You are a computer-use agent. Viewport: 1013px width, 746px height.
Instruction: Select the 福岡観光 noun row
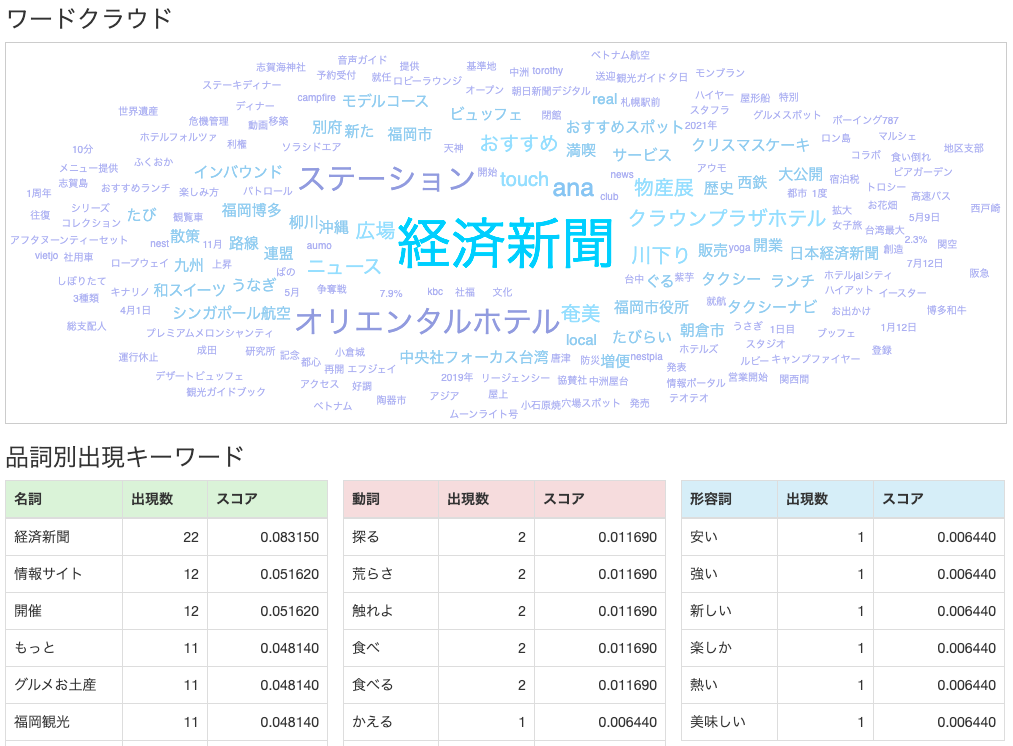tap(167, 721)
